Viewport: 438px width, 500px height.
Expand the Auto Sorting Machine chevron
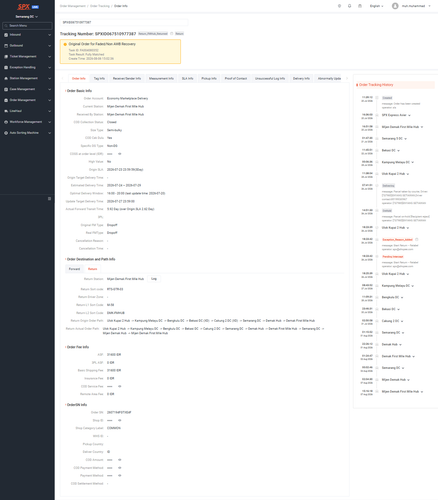pyautogui.click(x=49, y=133)
